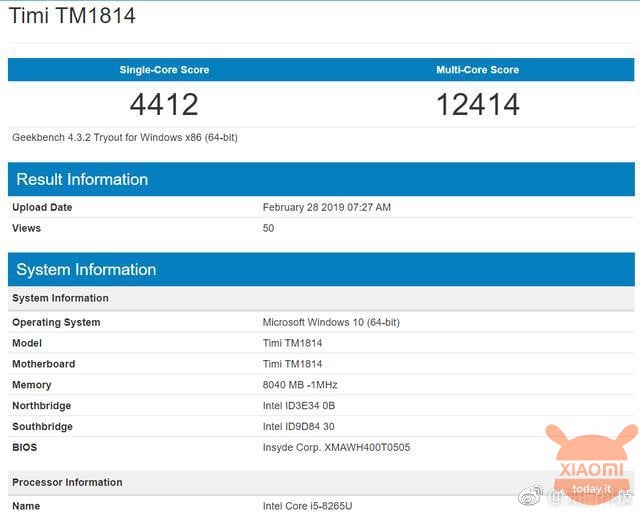
Task: Select the Intel Core i5-8265U value
Action: tap(307, 506)
